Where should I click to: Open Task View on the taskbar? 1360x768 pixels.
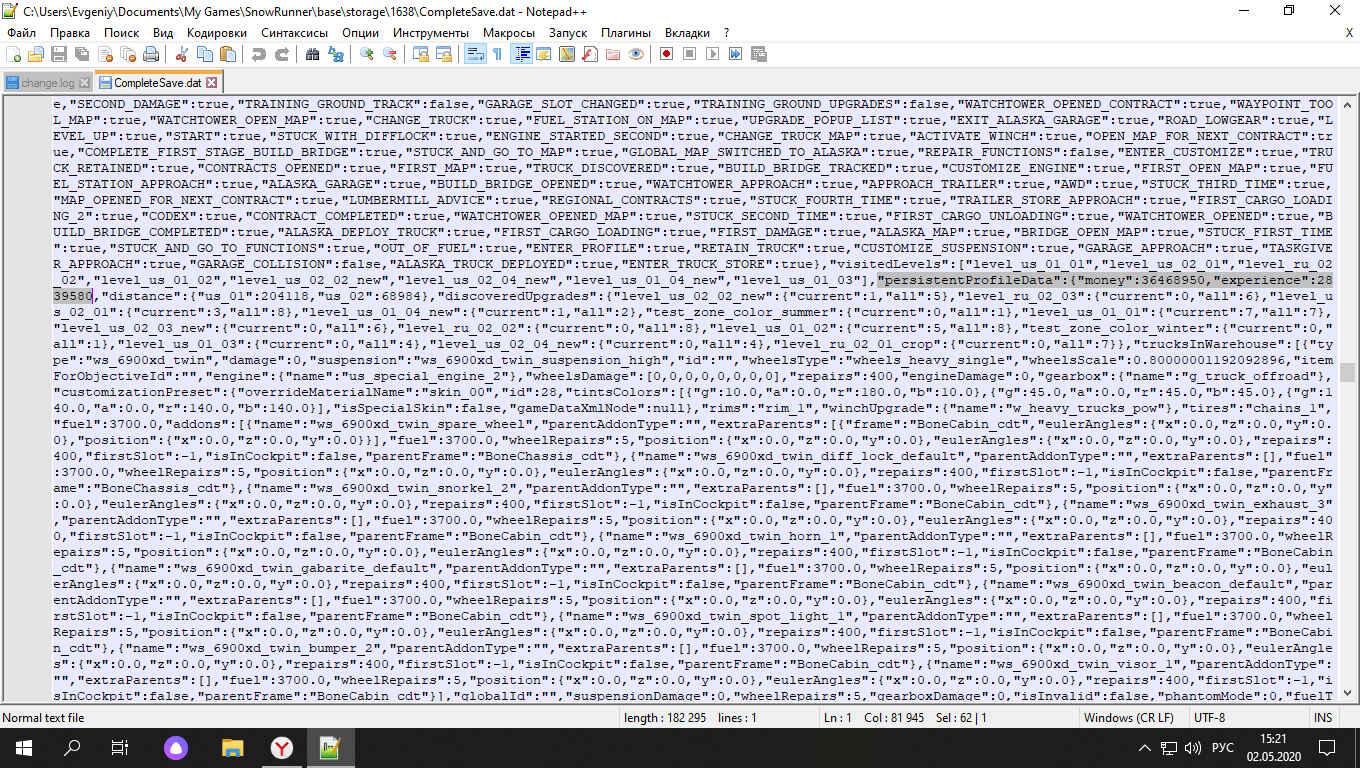120,747
